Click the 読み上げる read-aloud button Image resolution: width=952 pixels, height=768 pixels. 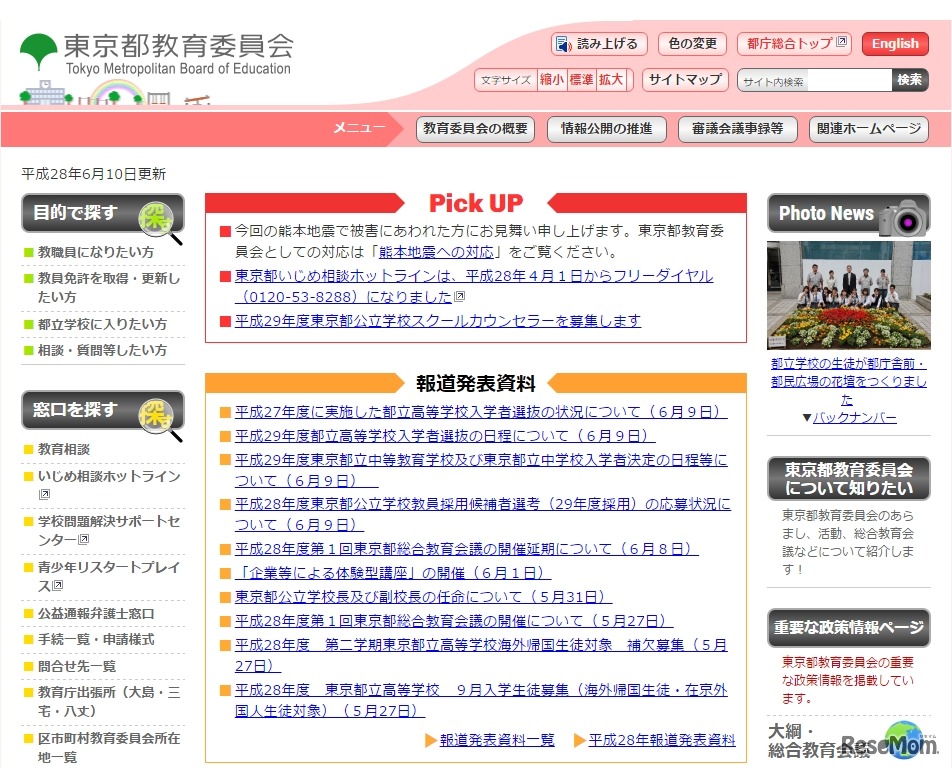coord(599,44)
